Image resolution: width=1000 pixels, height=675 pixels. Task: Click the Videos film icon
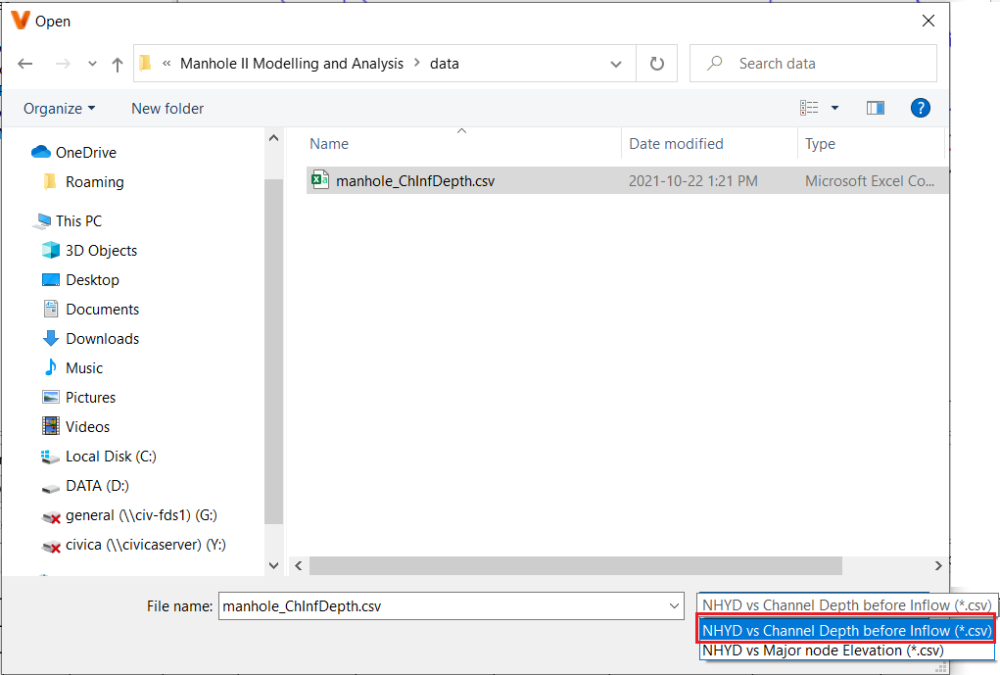(50, 426)
